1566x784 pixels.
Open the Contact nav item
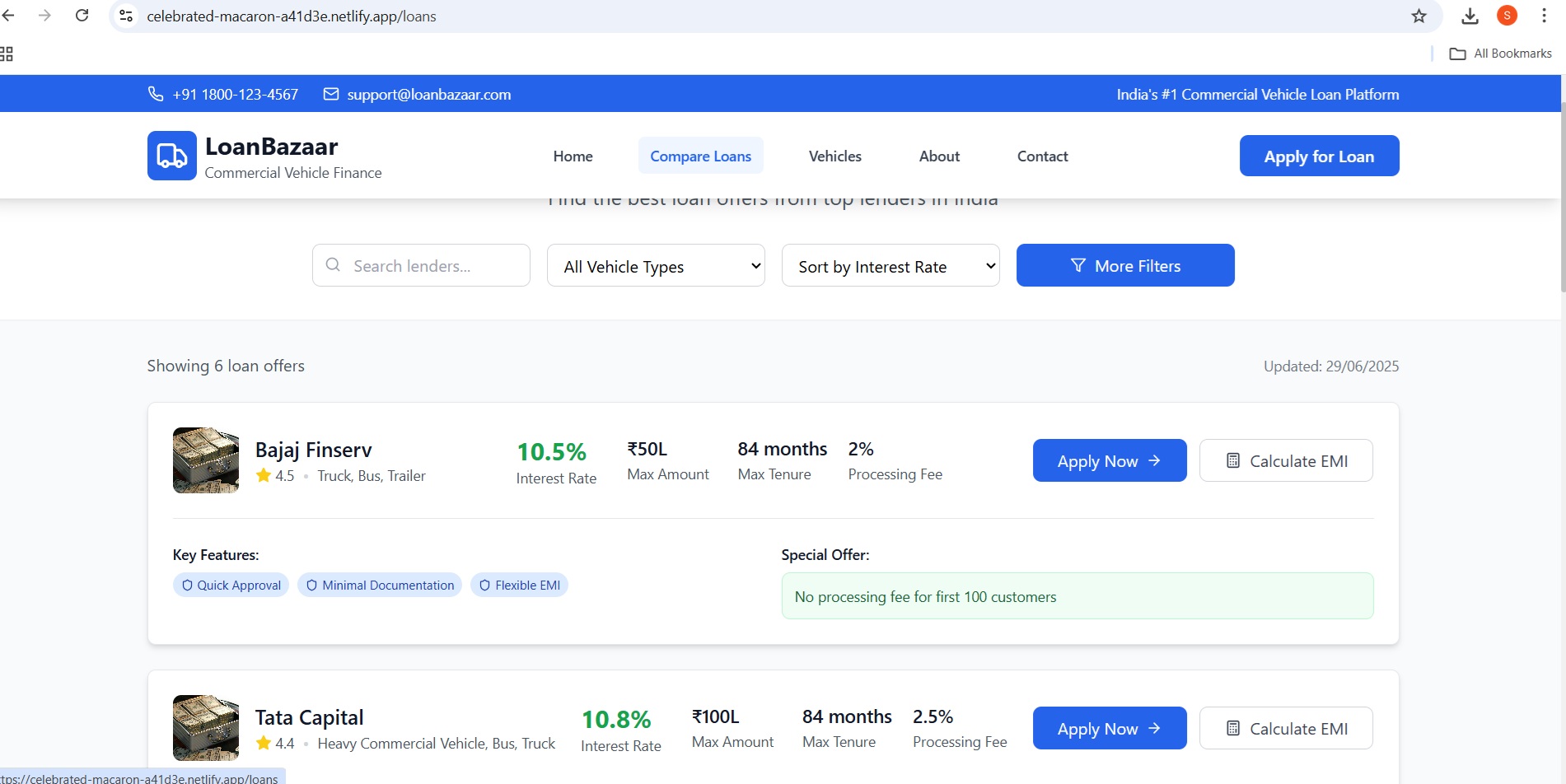click(1042, 156)
